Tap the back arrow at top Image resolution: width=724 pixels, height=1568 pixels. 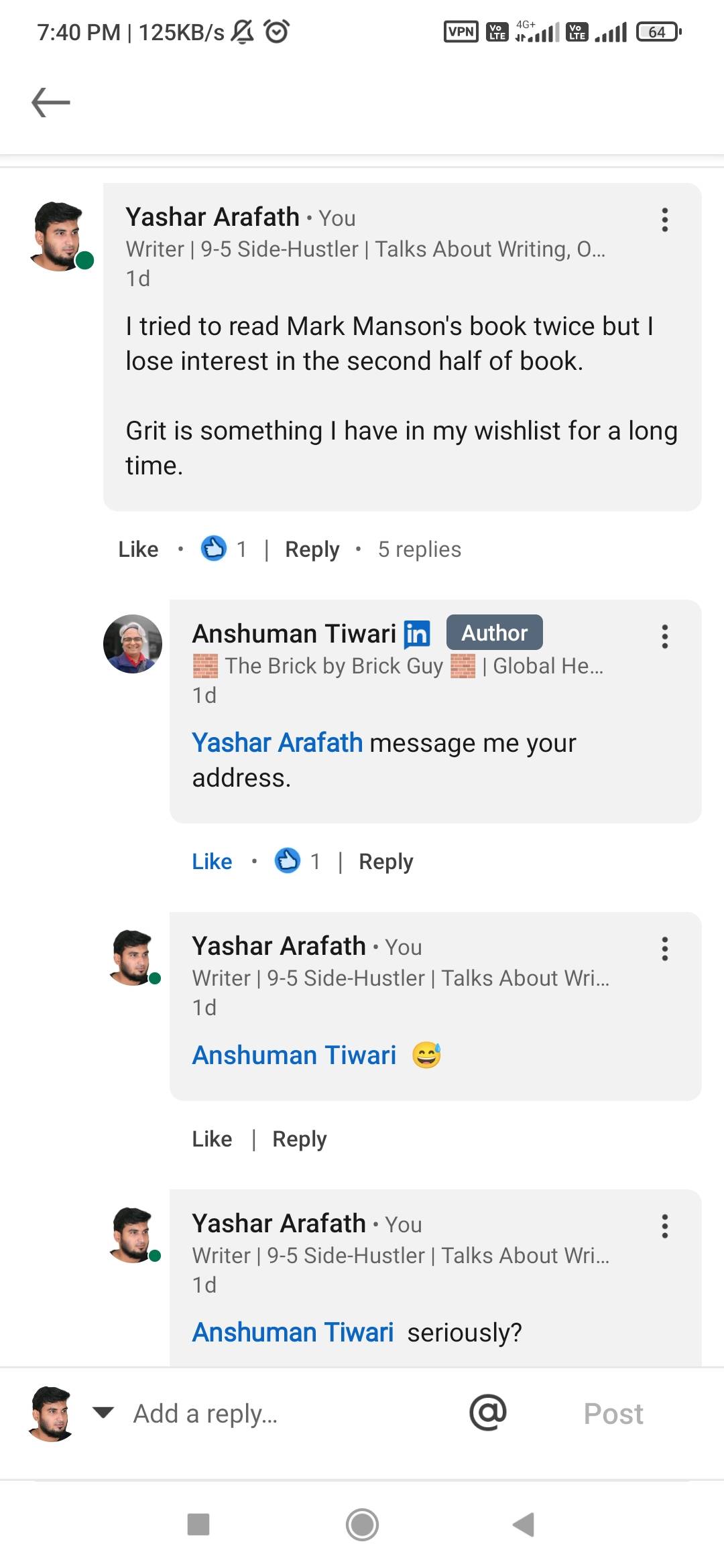[51, 103]
